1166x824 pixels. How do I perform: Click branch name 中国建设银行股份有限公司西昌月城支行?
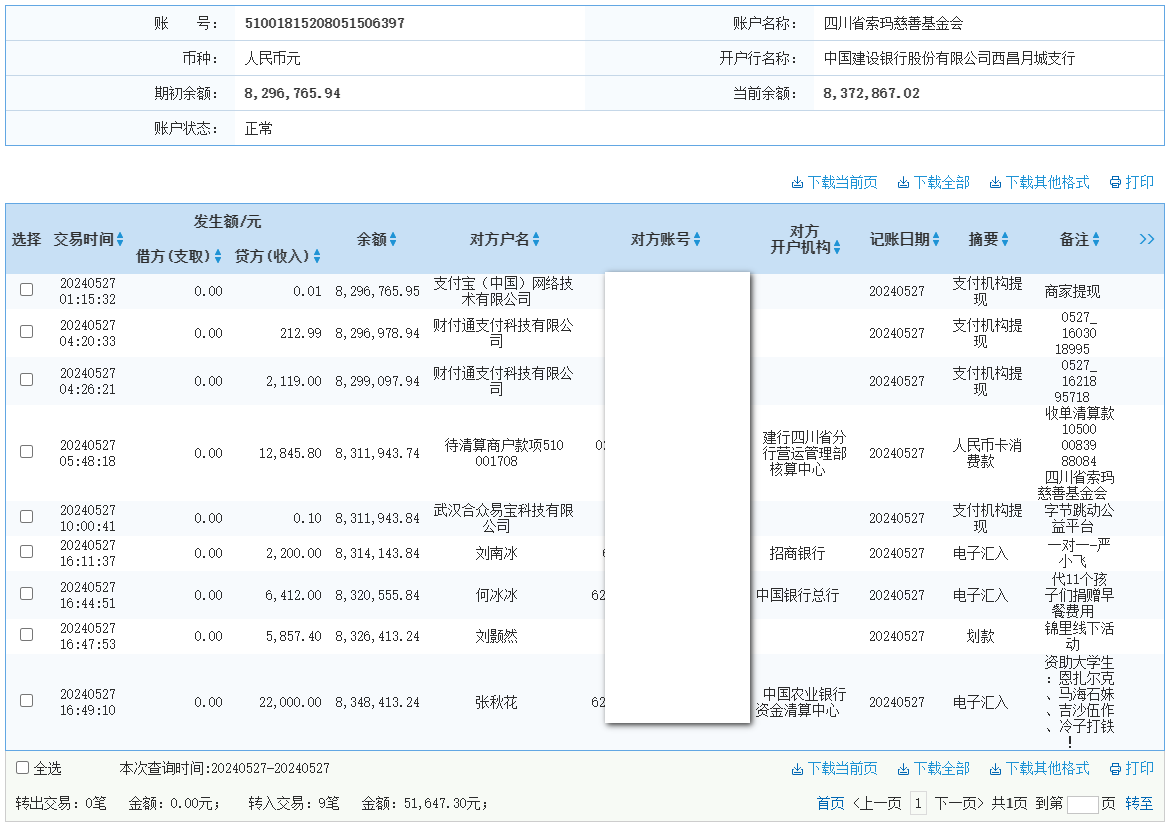tap(949, 58)
